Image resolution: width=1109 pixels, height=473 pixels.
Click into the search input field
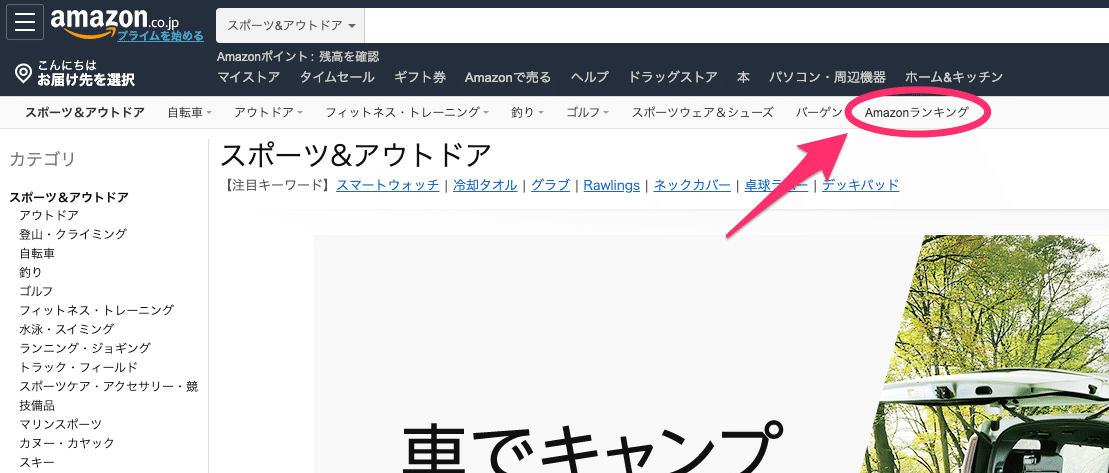point(737,25)
